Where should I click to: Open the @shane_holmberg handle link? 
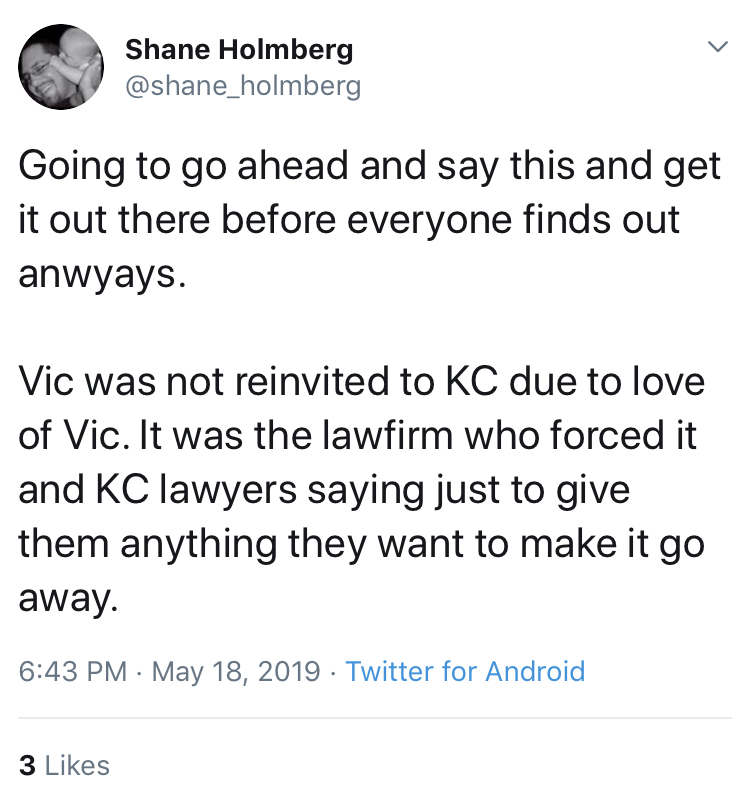(x=243, y=86)
